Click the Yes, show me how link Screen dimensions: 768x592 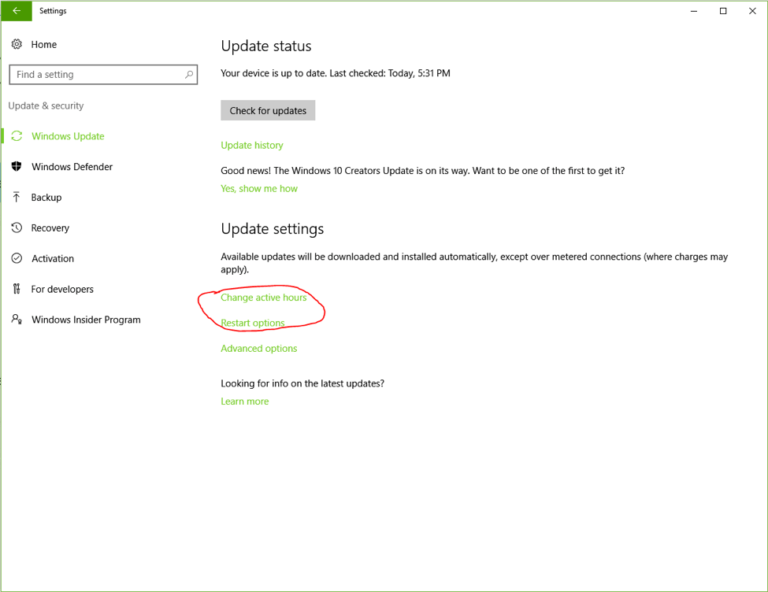[x=259, y=189]
